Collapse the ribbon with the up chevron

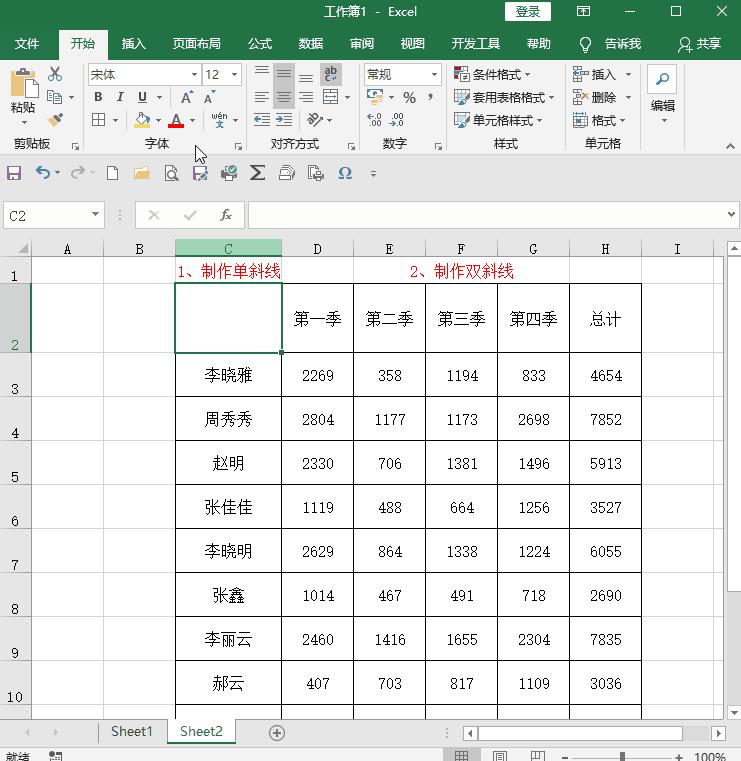click(730, 145)
